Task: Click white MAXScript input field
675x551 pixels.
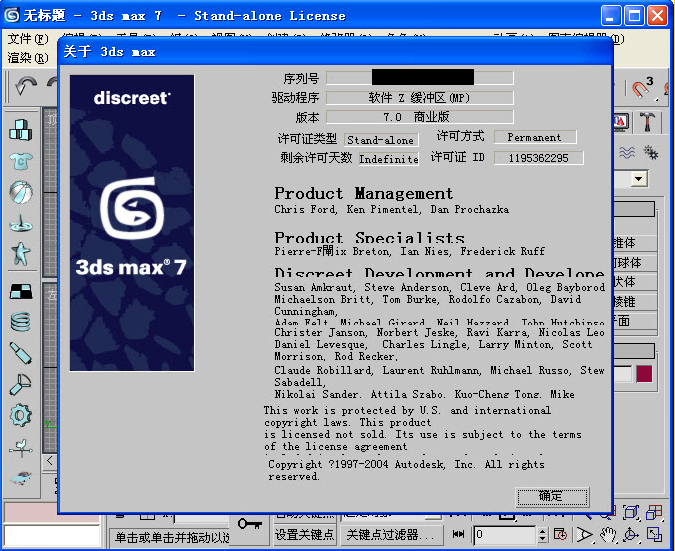Action: click(52, 536)
